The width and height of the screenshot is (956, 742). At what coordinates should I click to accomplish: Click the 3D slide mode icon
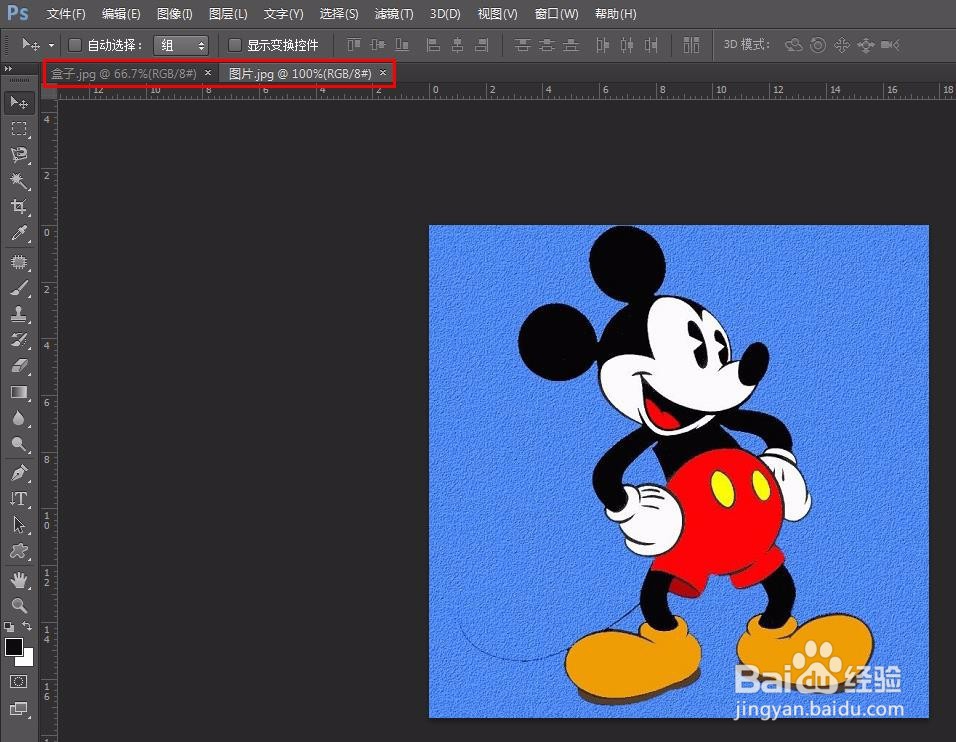[x=866, y=45]
